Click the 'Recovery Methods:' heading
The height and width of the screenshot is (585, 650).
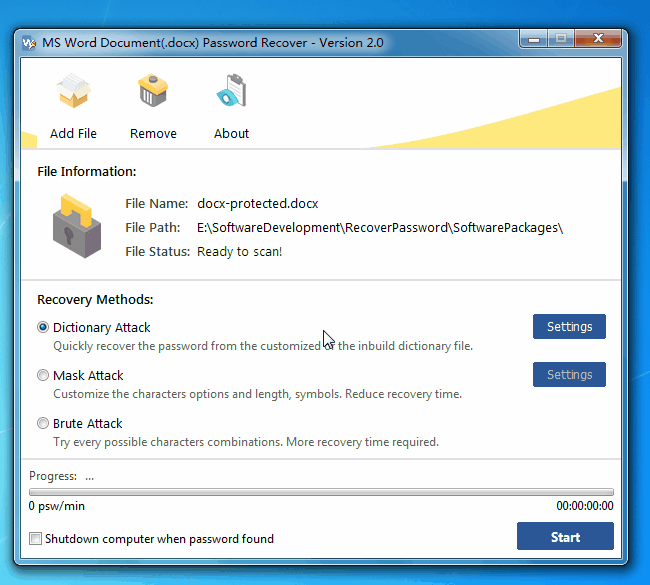click(95, 299)
